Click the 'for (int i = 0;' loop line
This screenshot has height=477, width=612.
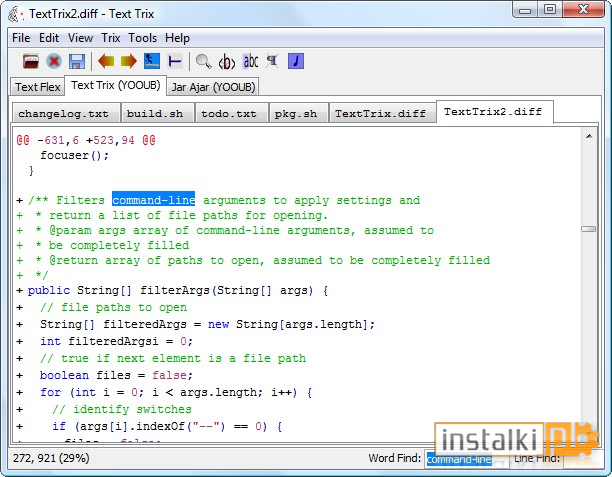(176, 392)
